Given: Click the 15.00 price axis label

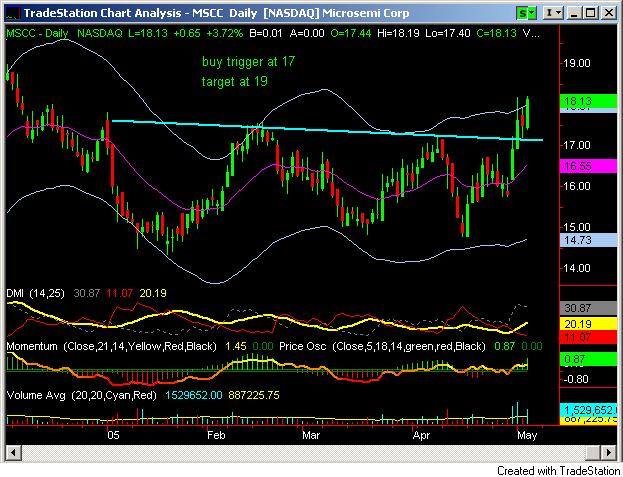Looking at the screenshot, I should pyautogui.click(x=577, y=227).
